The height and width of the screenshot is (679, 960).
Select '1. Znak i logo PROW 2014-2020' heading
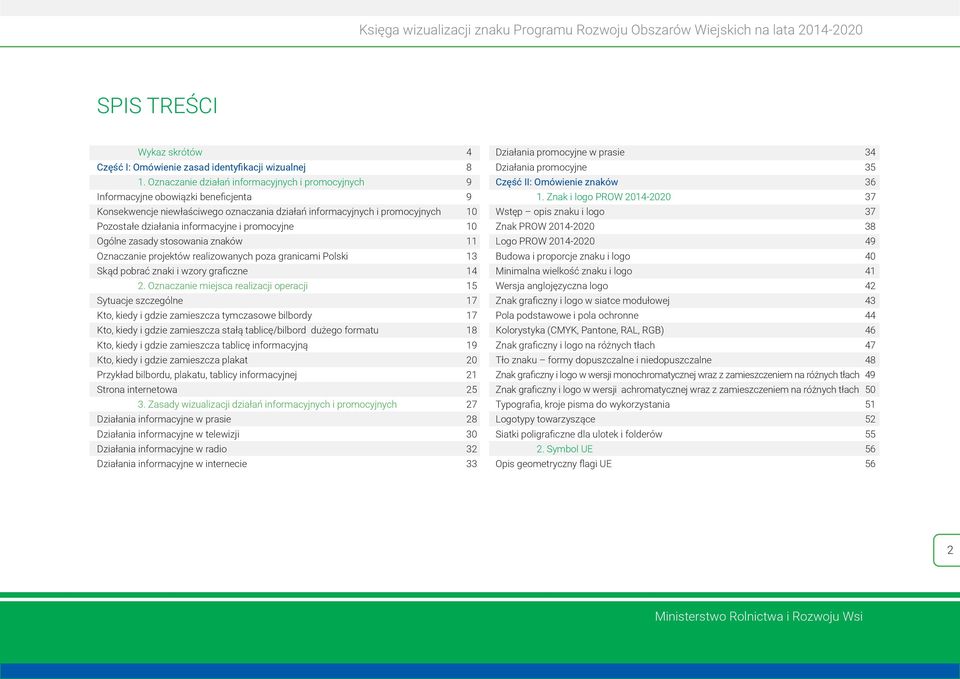tap(603, 197)
